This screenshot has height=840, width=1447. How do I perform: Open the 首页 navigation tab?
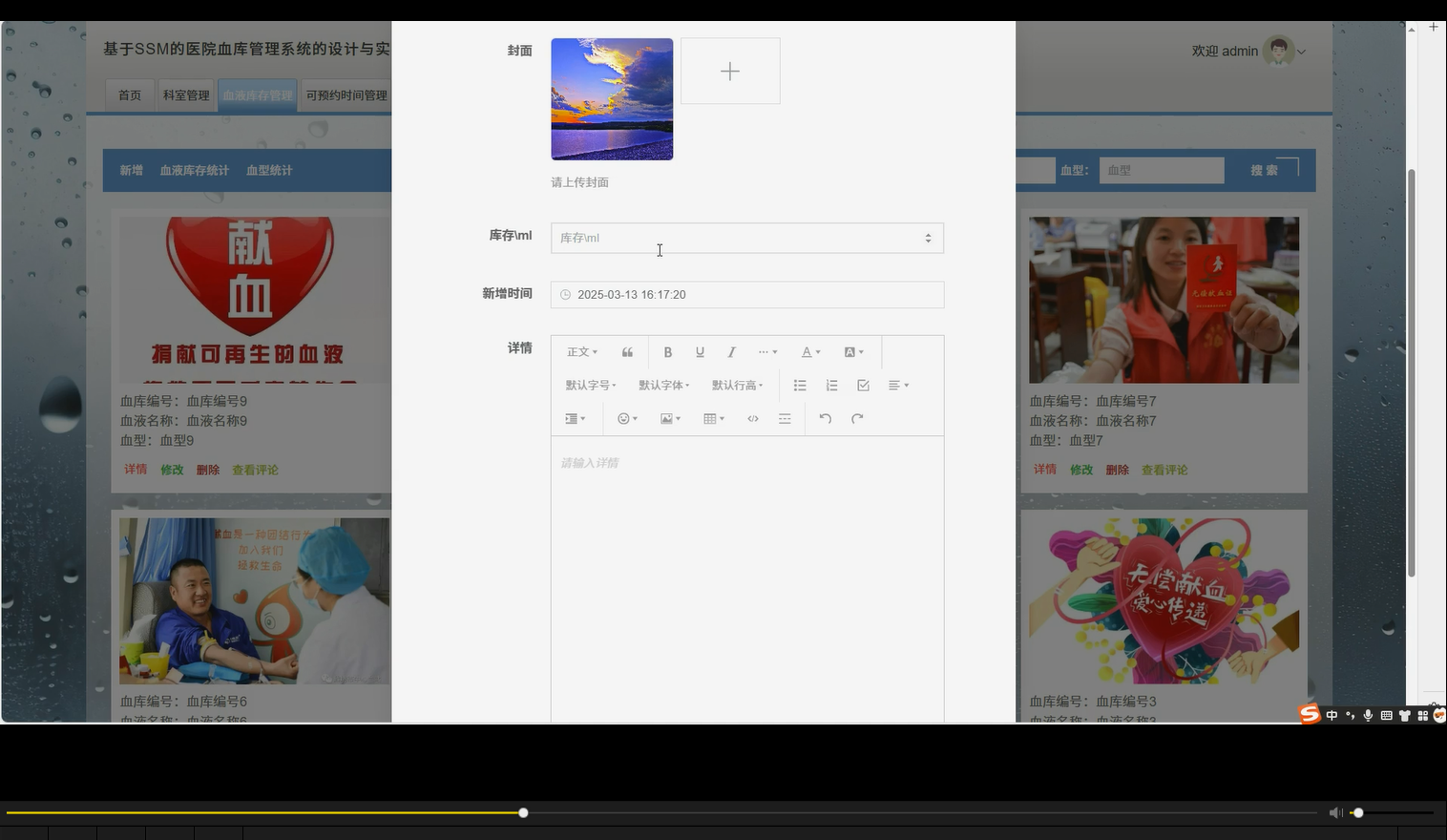pyautogui.click(x=129, y=94)
